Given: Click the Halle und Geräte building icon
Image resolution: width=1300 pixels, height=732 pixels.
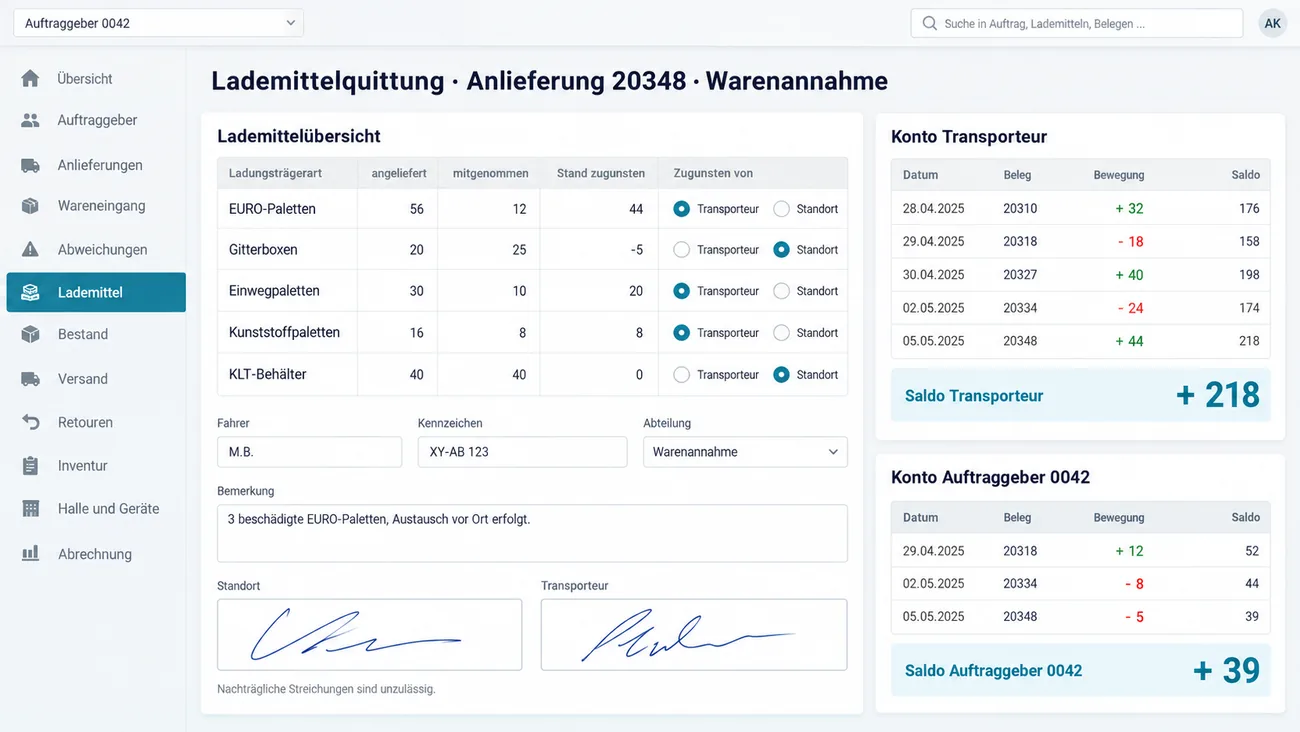Looking at the screenshot, I should tap(30, 508).
